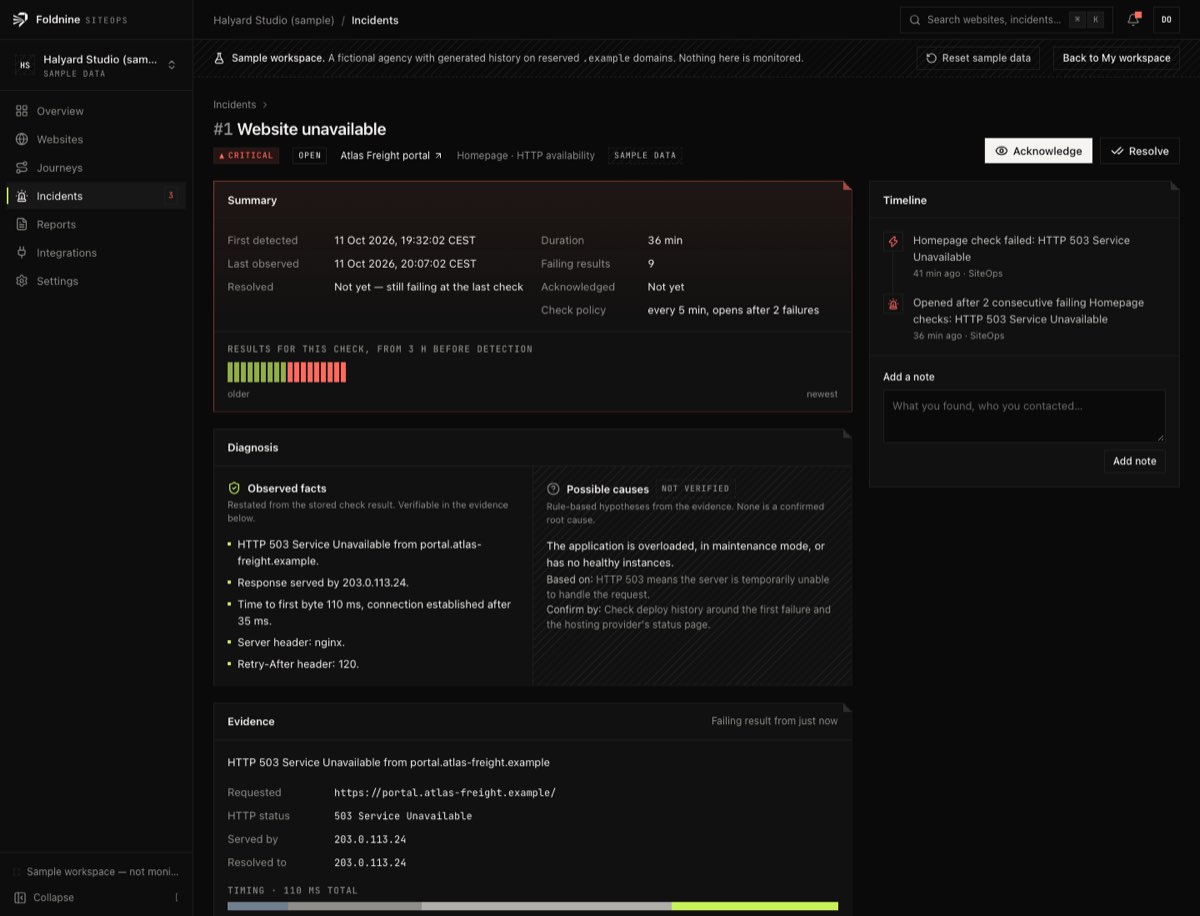
Task: Acknowledge the incident
Action: (x=1038, y=151)
